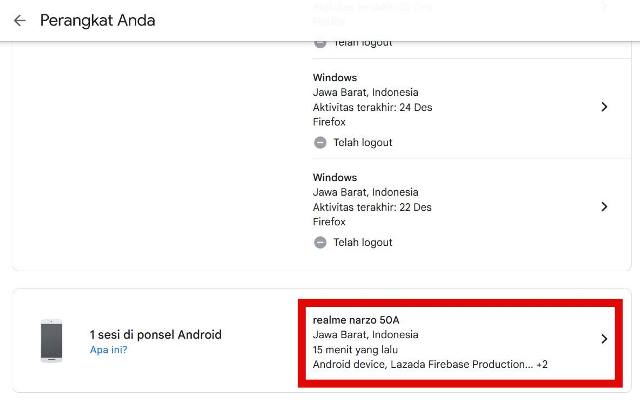Click the "+2" more apps indicator

pyautogui.click(x=542, y=364)
